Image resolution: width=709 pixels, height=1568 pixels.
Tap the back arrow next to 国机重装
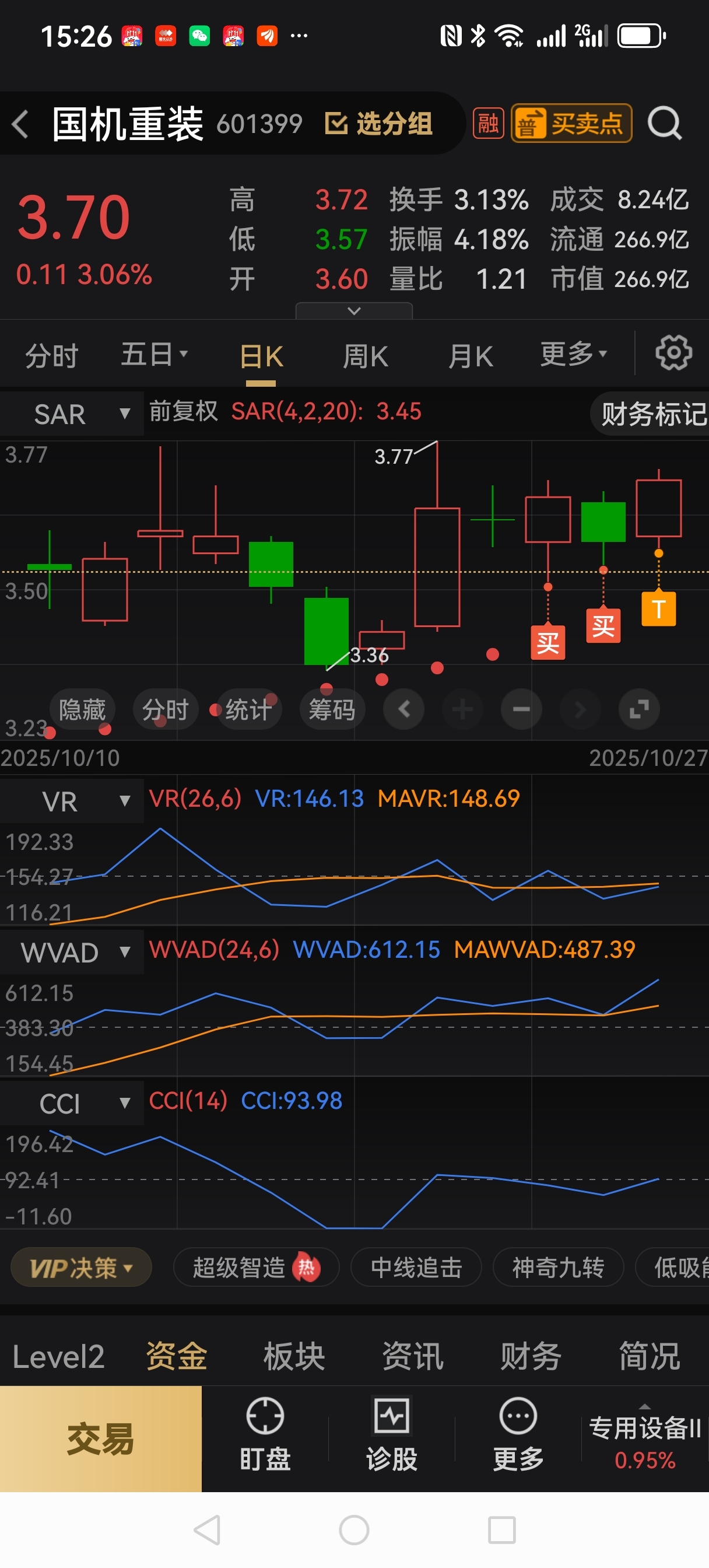click(x=20, y=124)
